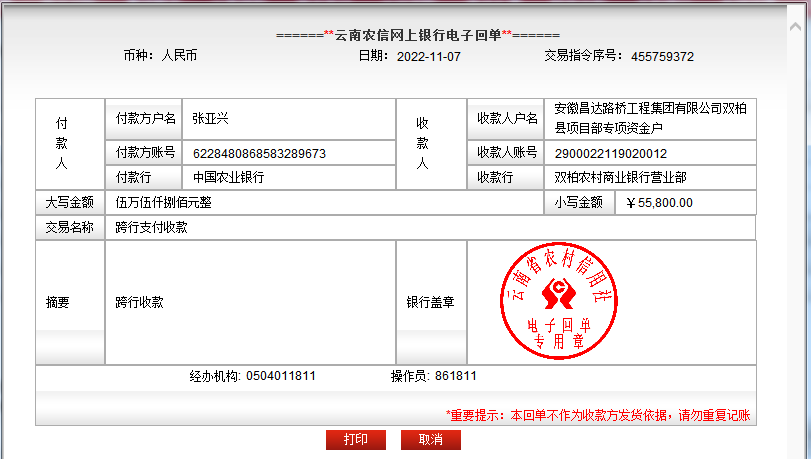Click transaction serial number 455759372
Viewport: 811px width, 459px height.
tap(662, 56)
